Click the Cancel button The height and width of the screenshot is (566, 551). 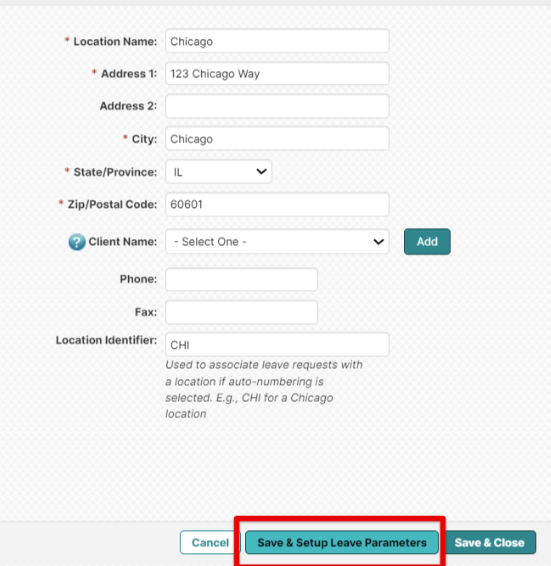click(210, 542)
